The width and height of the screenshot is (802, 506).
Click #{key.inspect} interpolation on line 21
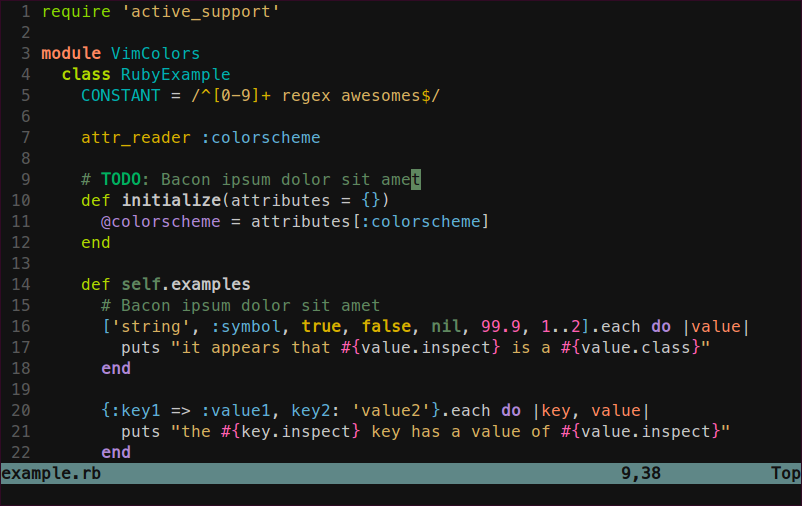[x=291, y=431]
